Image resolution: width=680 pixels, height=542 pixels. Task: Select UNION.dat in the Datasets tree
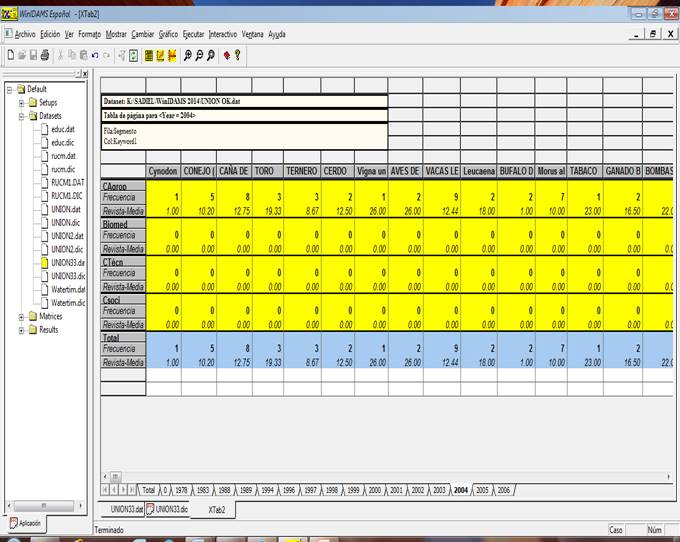65,209
